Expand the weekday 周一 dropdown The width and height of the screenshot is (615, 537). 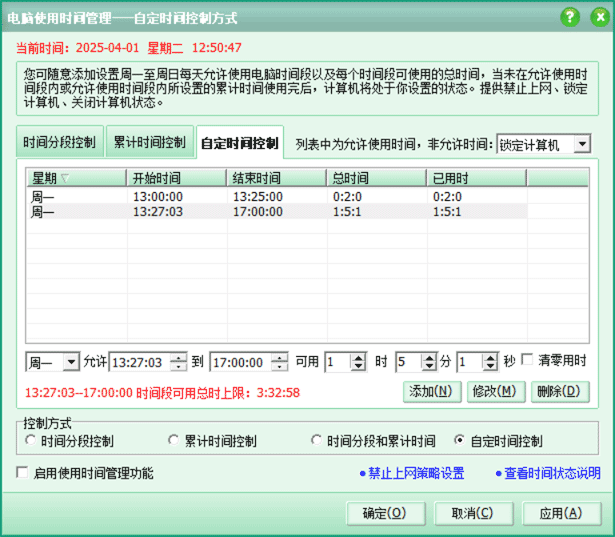click(x=70, y=362)
